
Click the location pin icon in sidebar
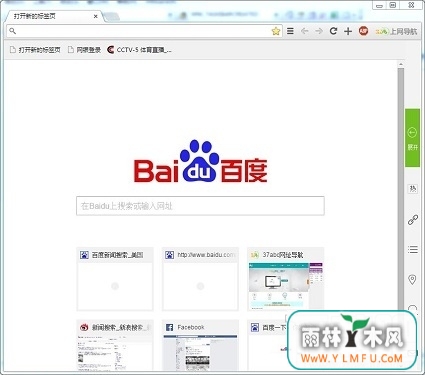(x=412, y=279)
